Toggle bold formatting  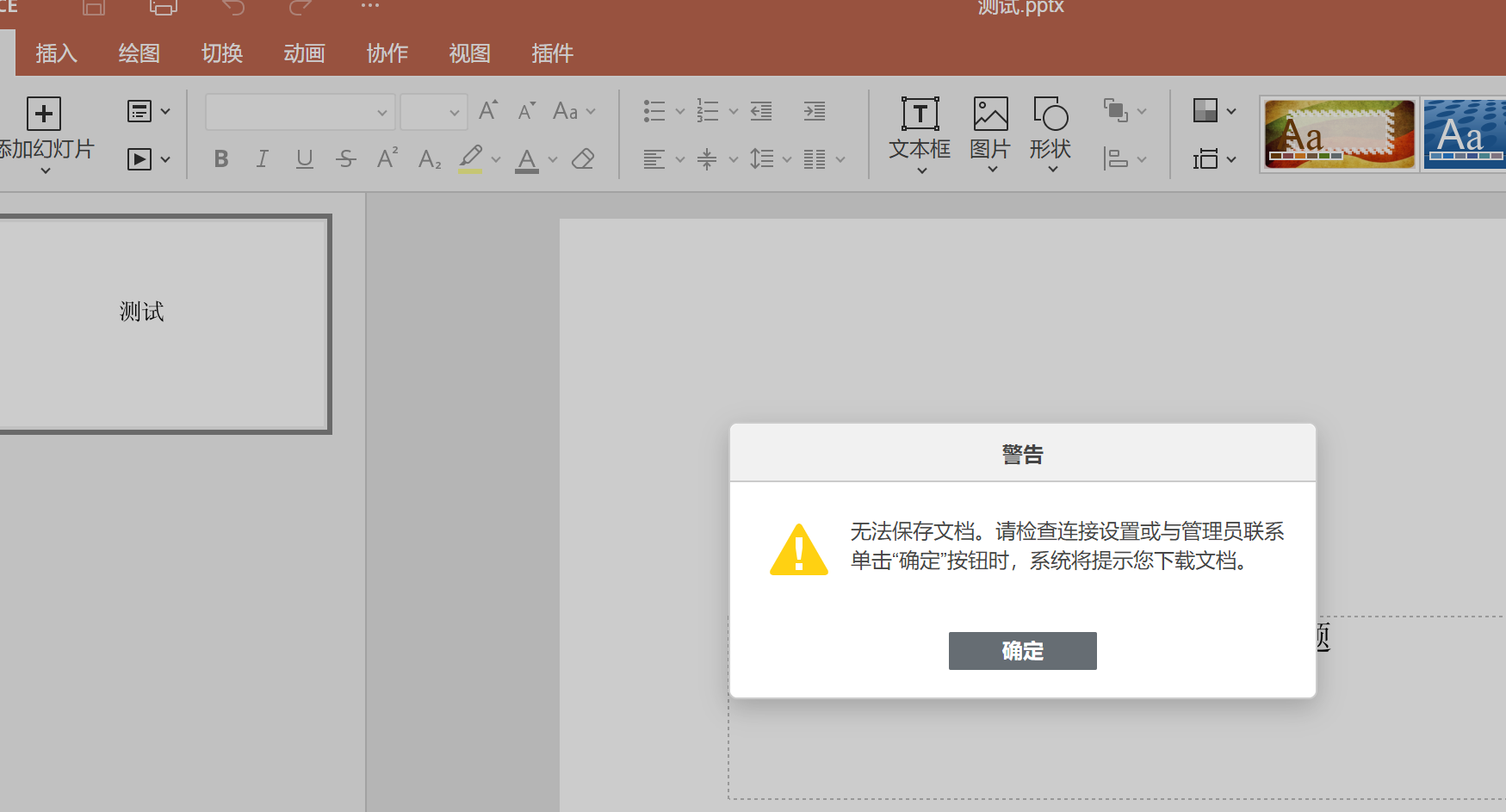coord(221,159)
